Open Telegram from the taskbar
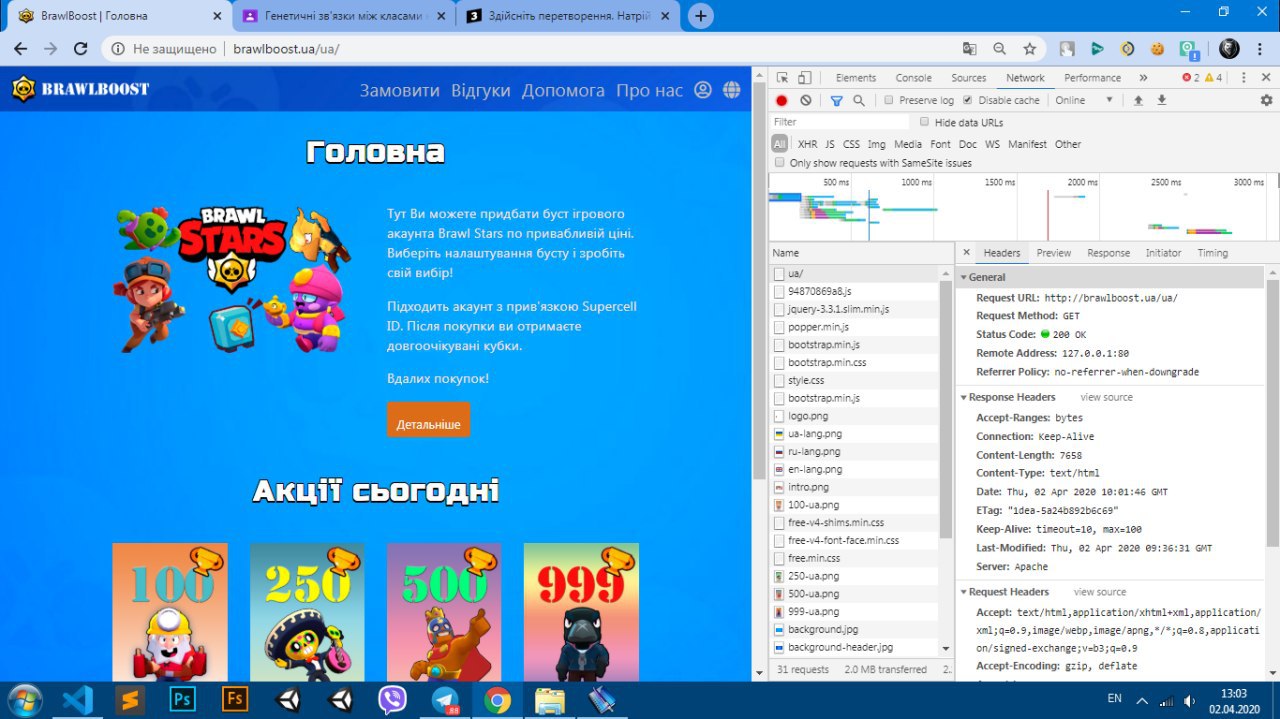 (445, 699)
